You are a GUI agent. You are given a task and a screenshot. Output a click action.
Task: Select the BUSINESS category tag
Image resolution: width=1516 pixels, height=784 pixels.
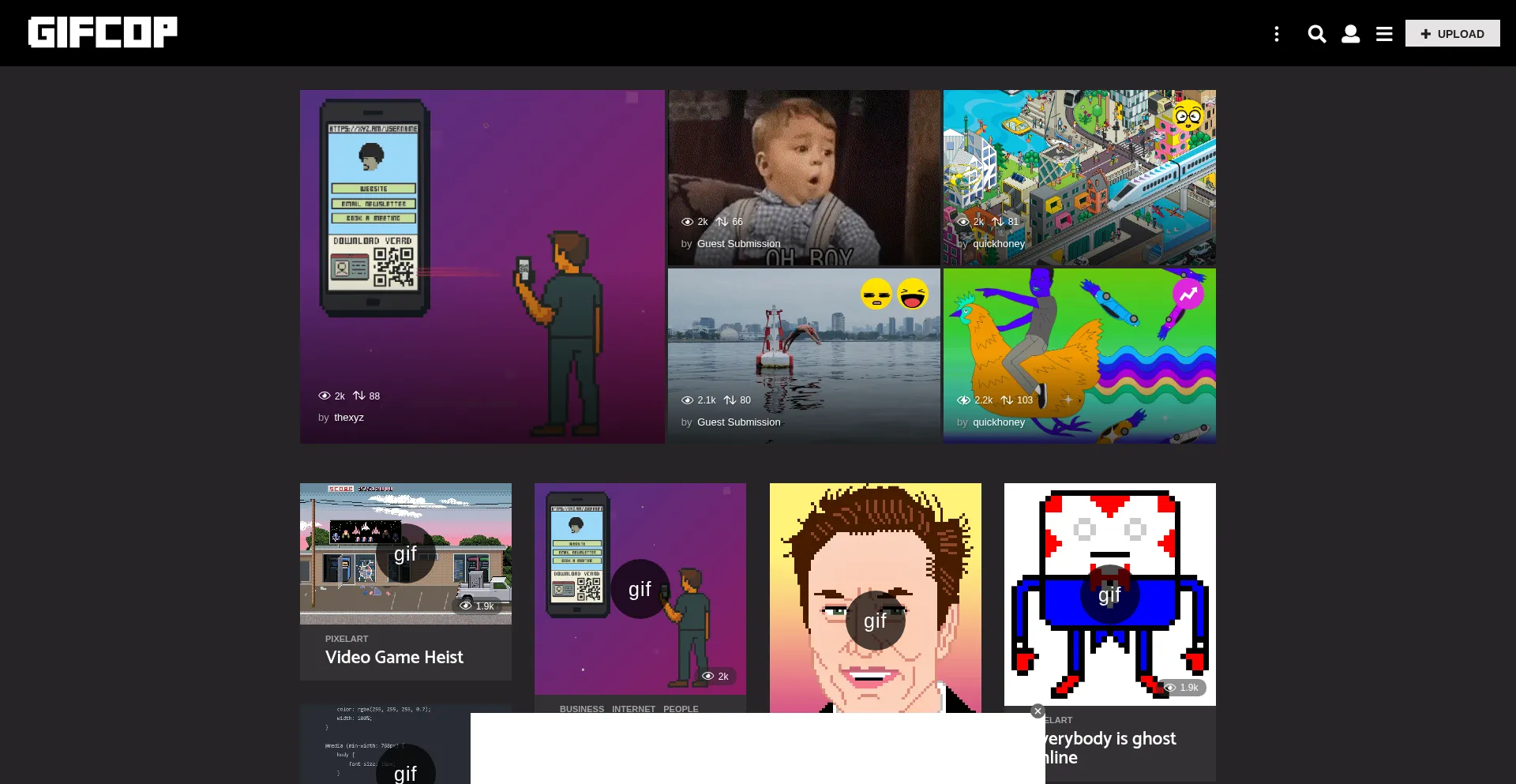pyautogui.click(x=581, y=709)
